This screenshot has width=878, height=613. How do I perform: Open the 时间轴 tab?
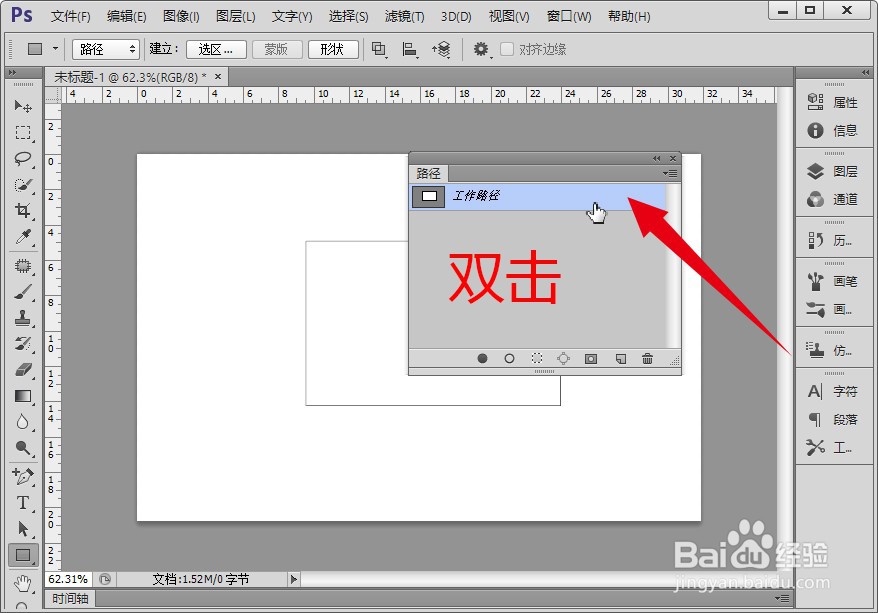tap(70, 598)
